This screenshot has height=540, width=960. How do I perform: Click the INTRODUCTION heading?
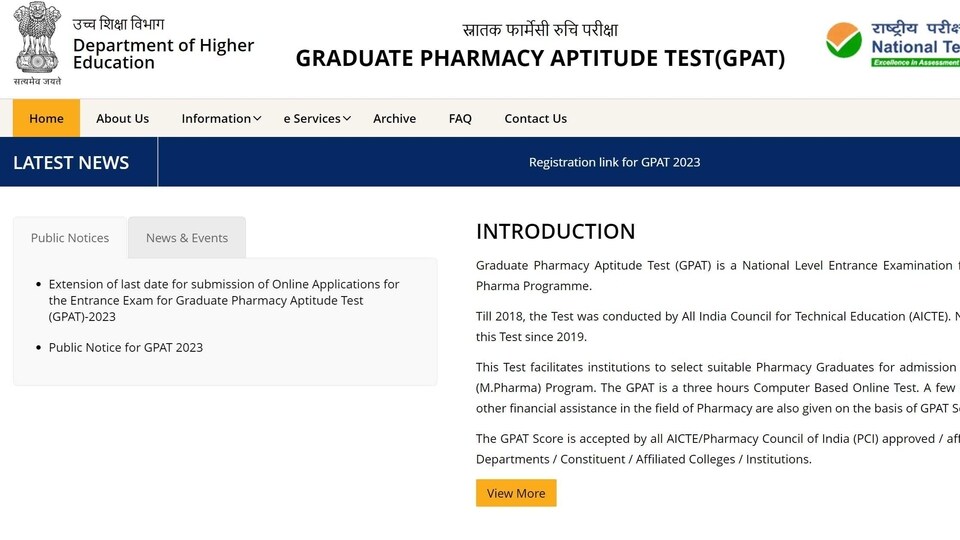(555, 231)
